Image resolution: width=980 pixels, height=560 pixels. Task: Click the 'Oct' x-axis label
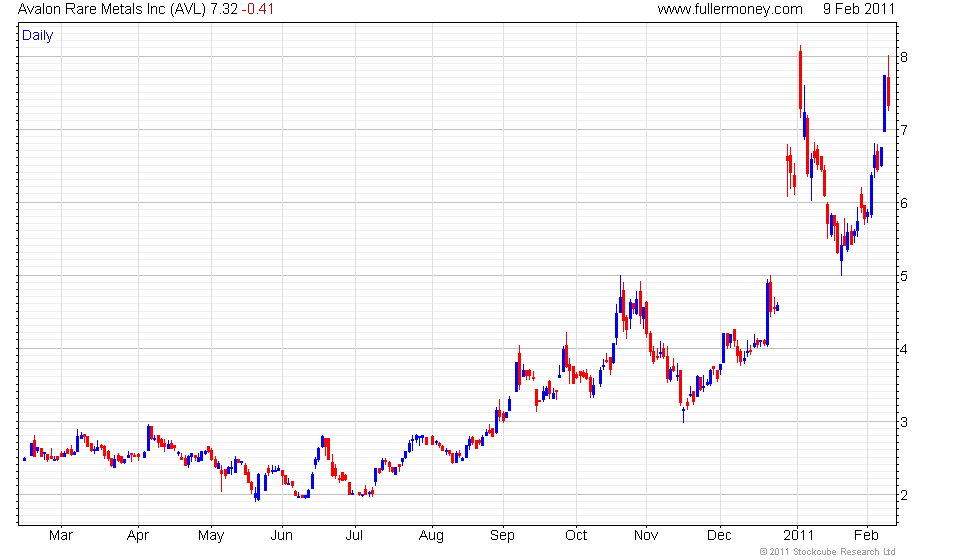(576, 536)
